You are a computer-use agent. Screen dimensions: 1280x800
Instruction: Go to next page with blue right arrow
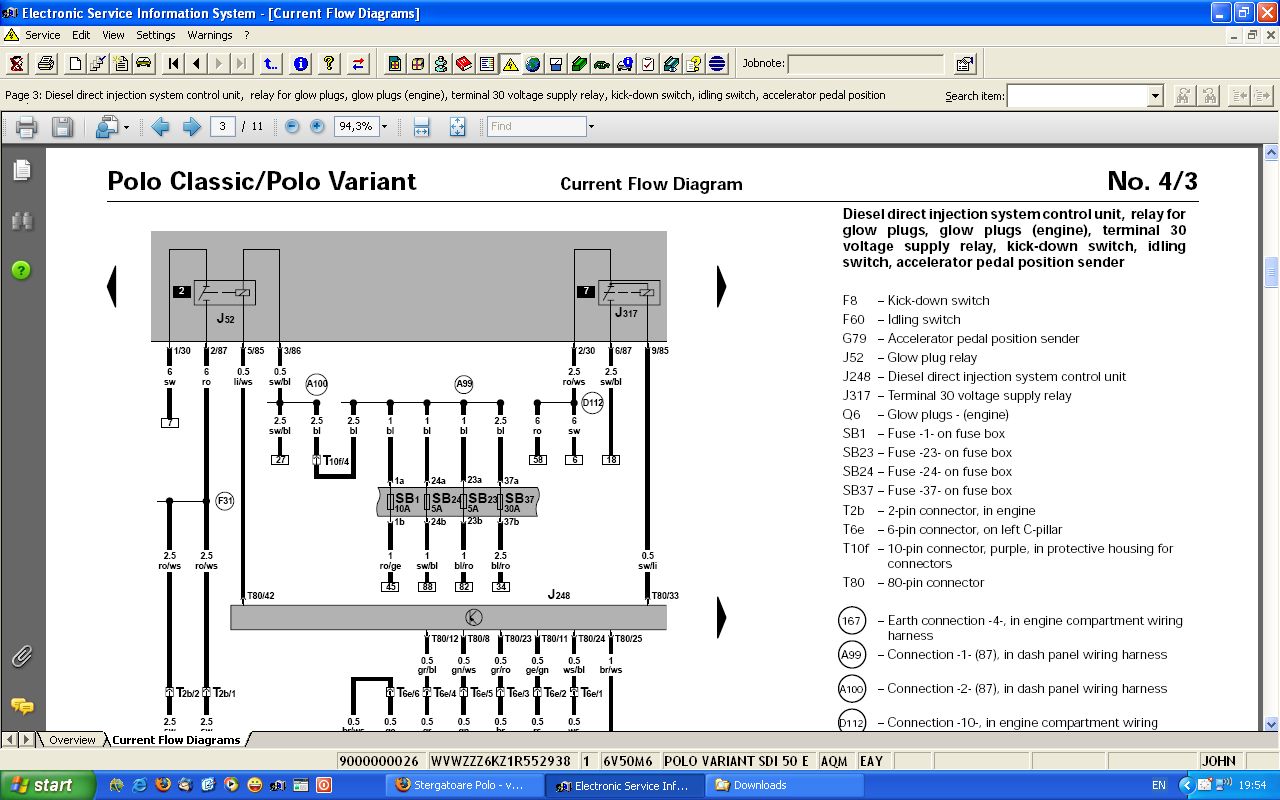191,127
